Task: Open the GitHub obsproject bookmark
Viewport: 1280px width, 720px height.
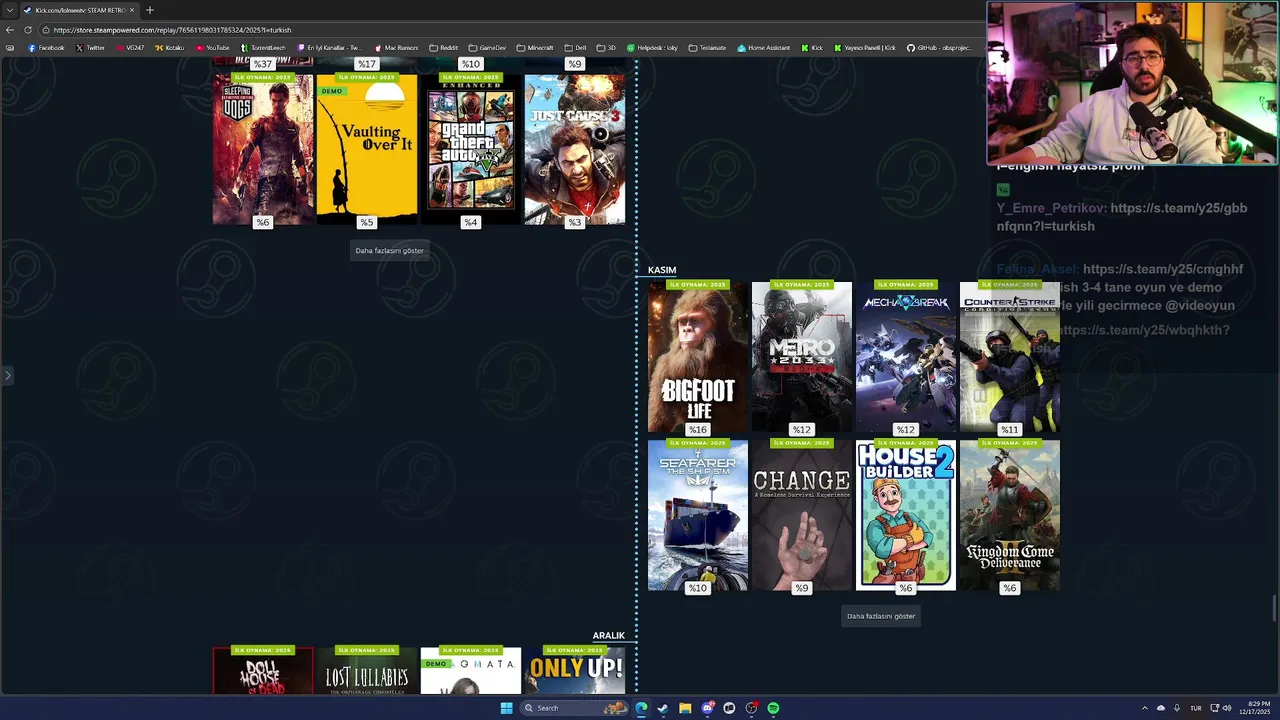Action: click(939, 48)
